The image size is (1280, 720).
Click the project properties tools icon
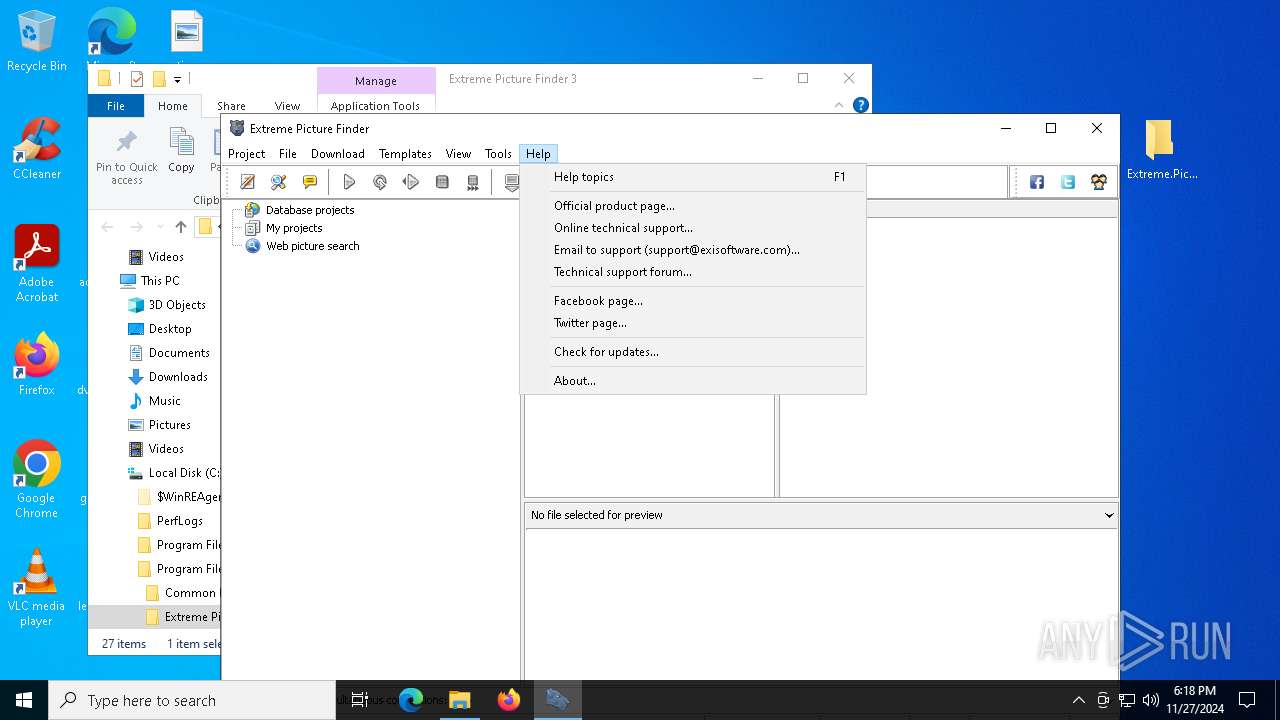(279, 182)
